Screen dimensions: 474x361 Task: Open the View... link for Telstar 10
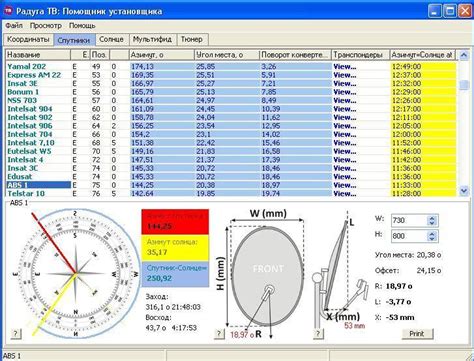tap(345, 193)
